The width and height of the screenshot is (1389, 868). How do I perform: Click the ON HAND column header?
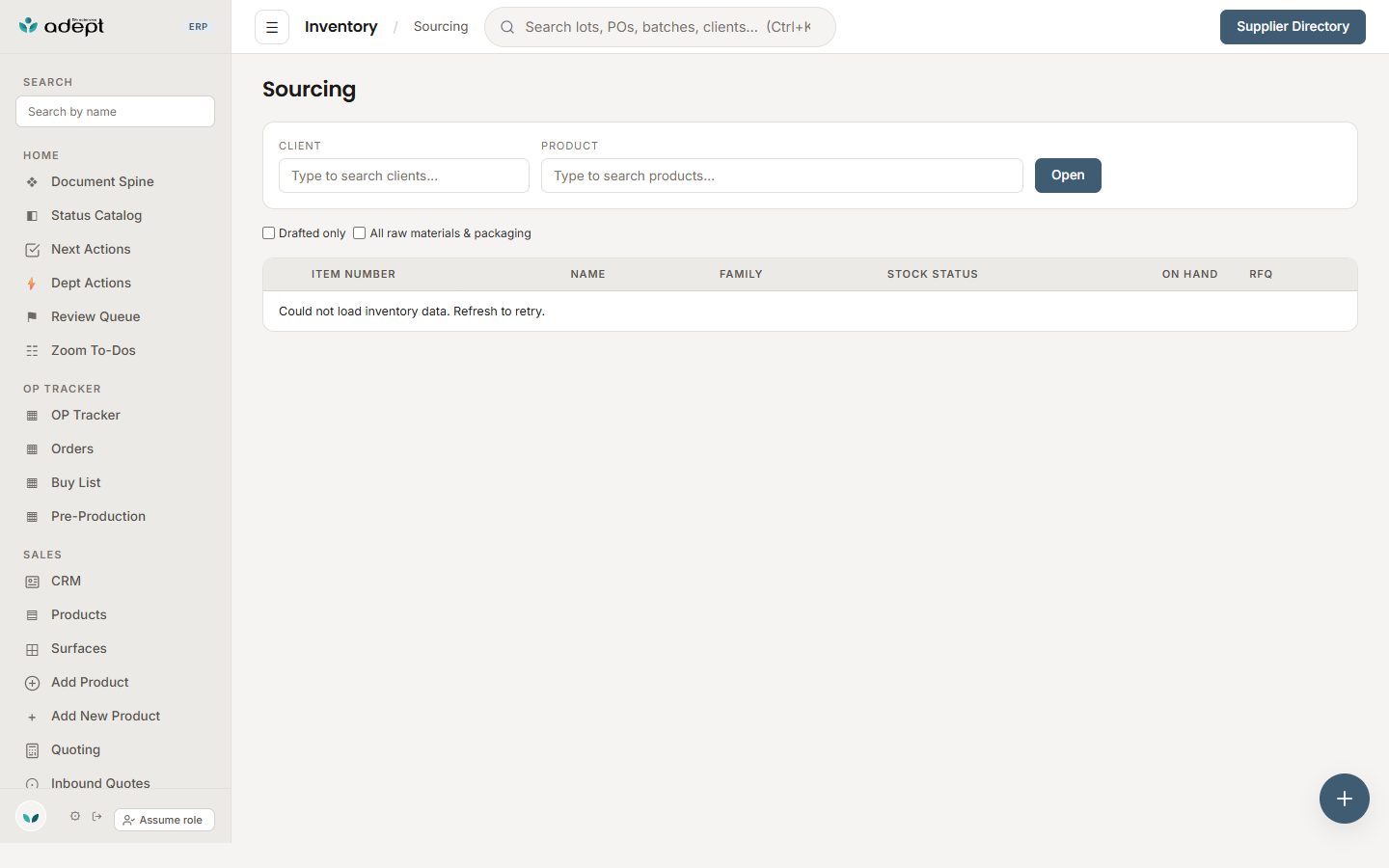tap(1189, 275)
